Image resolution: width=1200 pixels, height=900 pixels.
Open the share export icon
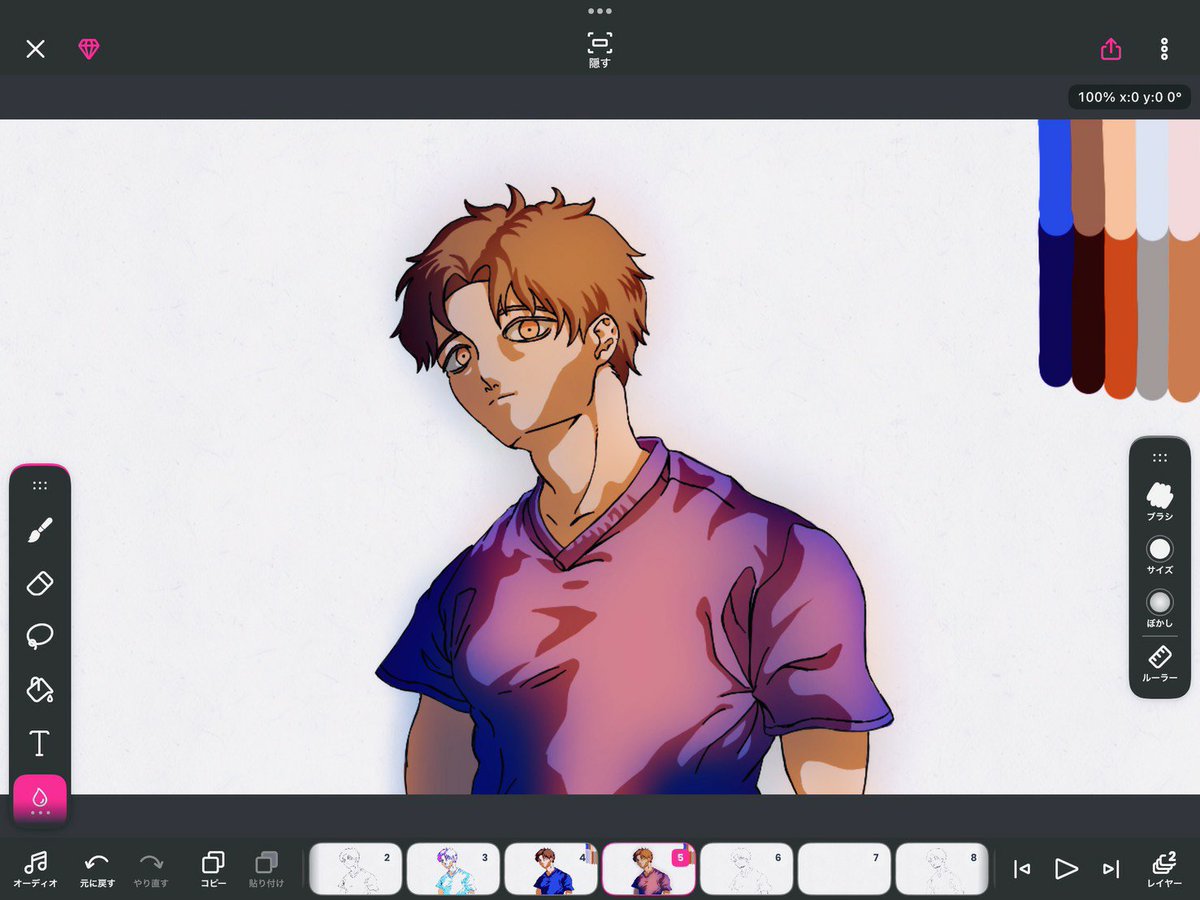click(x=1111, y=49)
